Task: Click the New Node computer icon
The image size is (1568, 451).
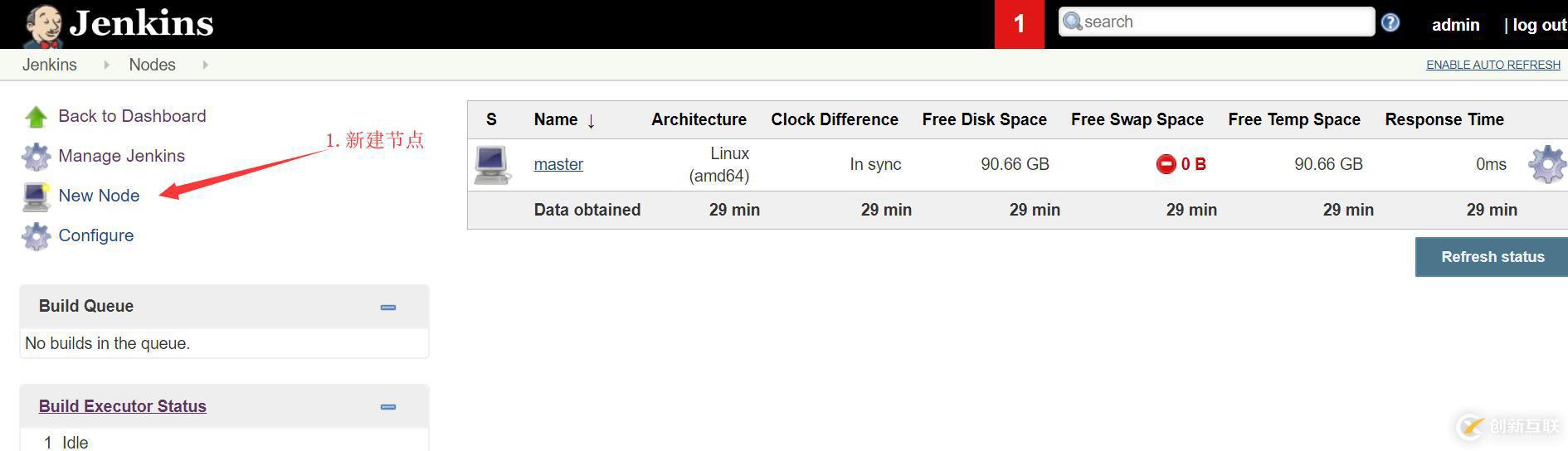Action: [36, 196]
